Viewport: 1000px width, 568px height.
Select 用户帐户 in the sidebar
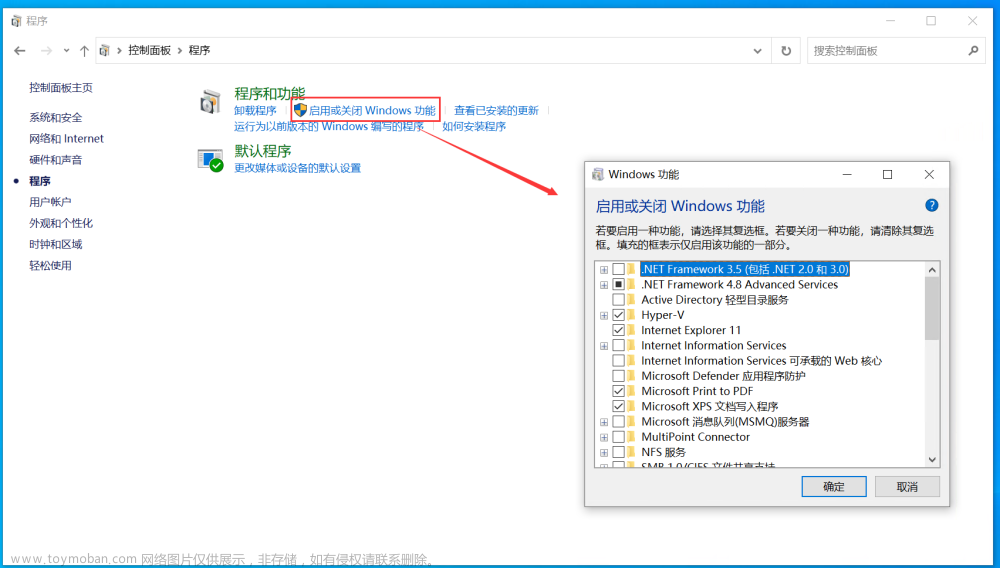pos(50,201)
